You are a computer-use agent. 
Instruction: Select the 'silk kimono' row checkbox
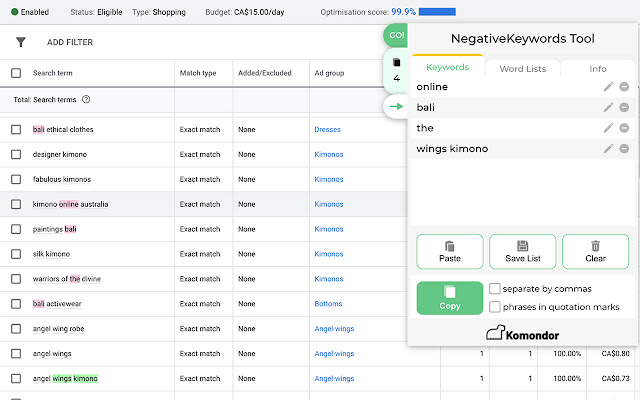click(x=16, y=254)
